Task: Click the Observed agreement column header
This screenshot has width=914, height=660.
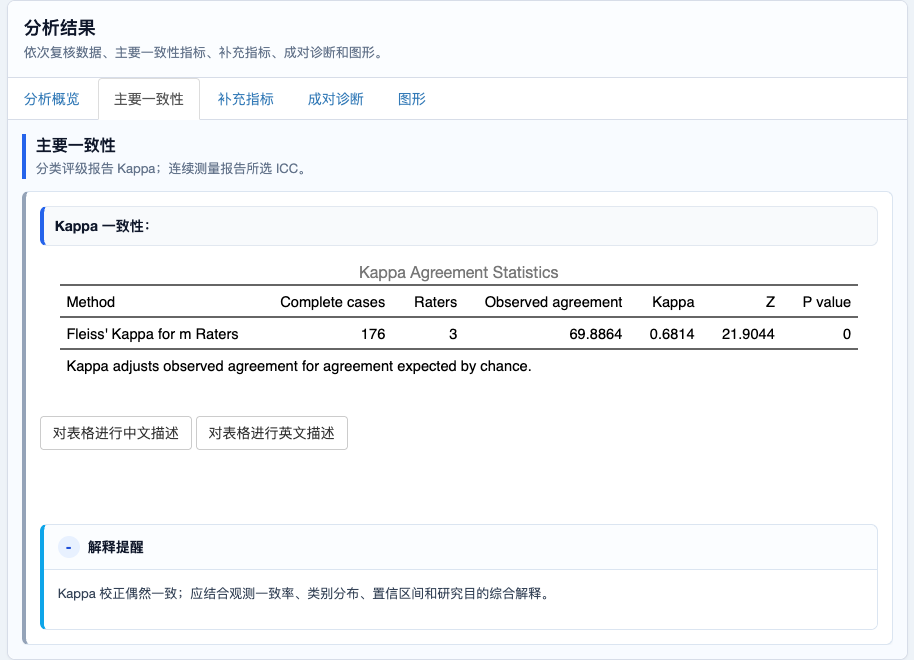Action: [x=553, y=302]
